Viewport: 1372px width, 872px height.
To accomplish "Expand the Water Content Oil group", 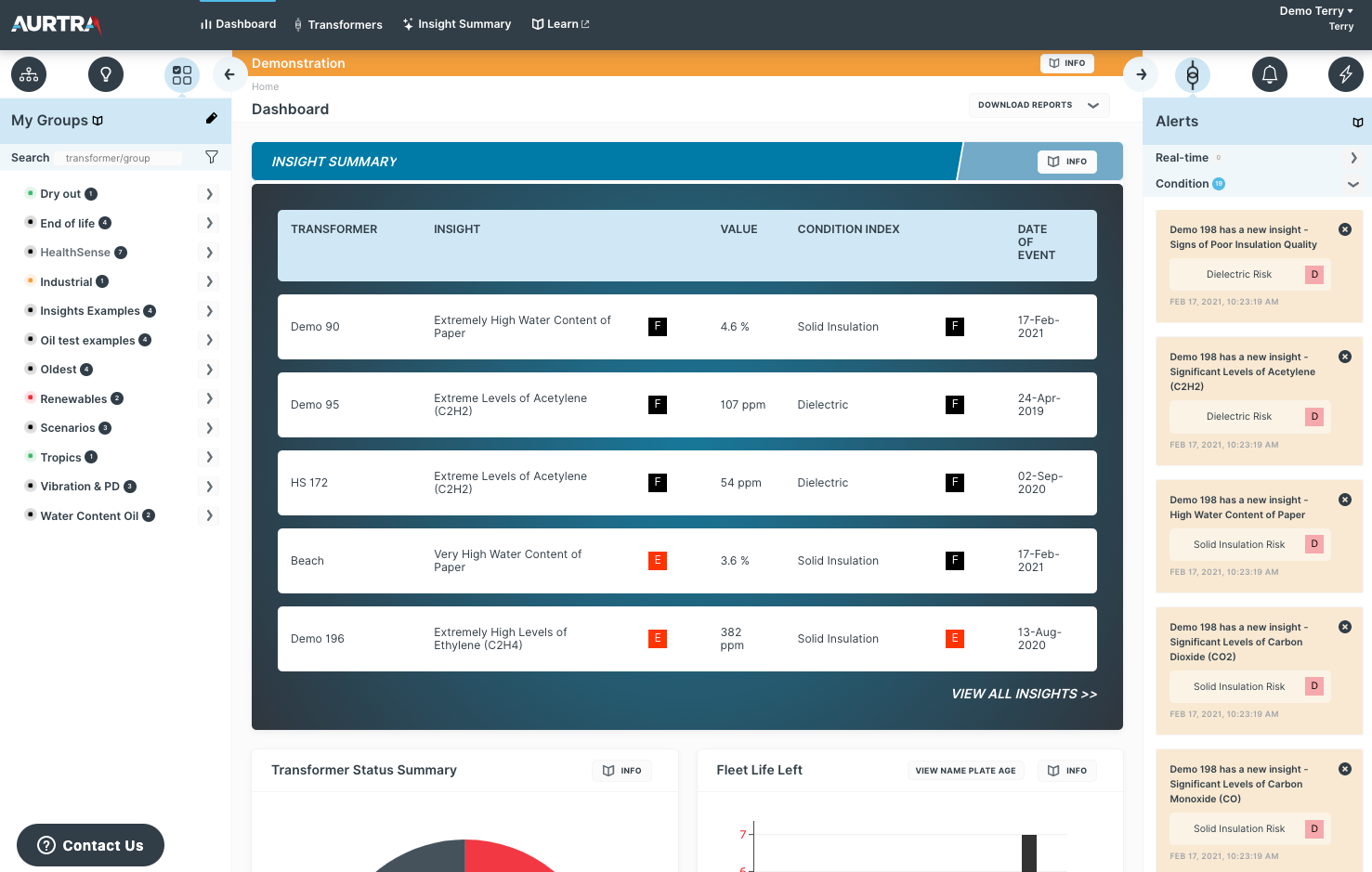I will (209, 515).
